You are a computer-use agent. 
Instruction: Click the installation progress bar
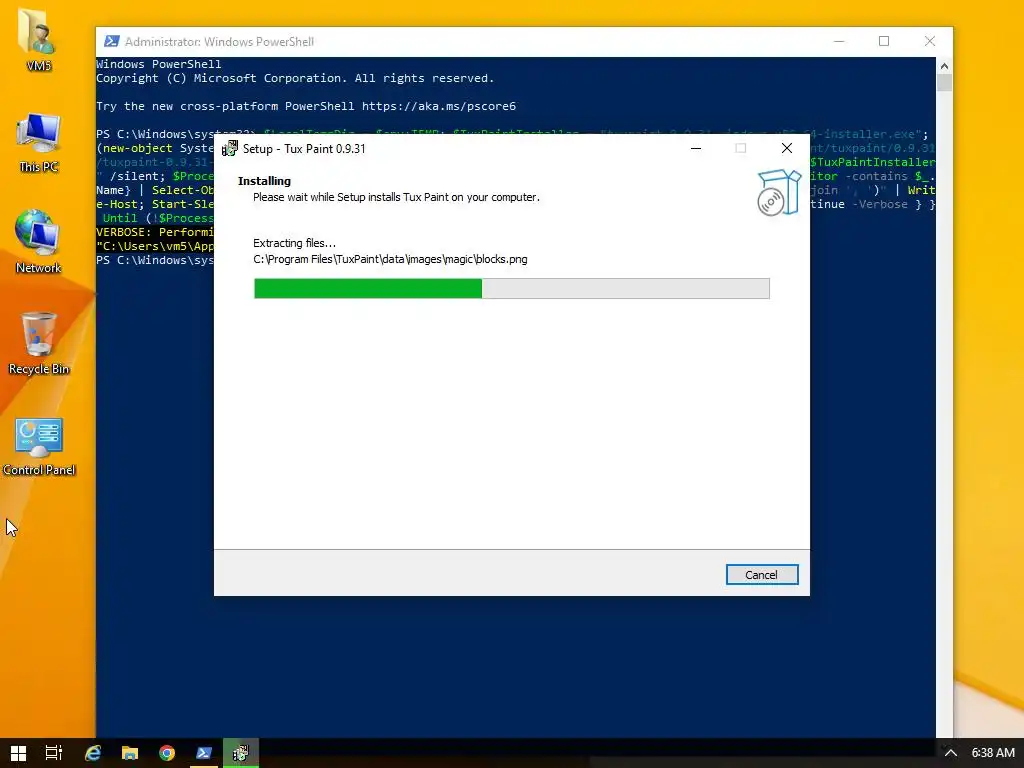pos(511,288)
